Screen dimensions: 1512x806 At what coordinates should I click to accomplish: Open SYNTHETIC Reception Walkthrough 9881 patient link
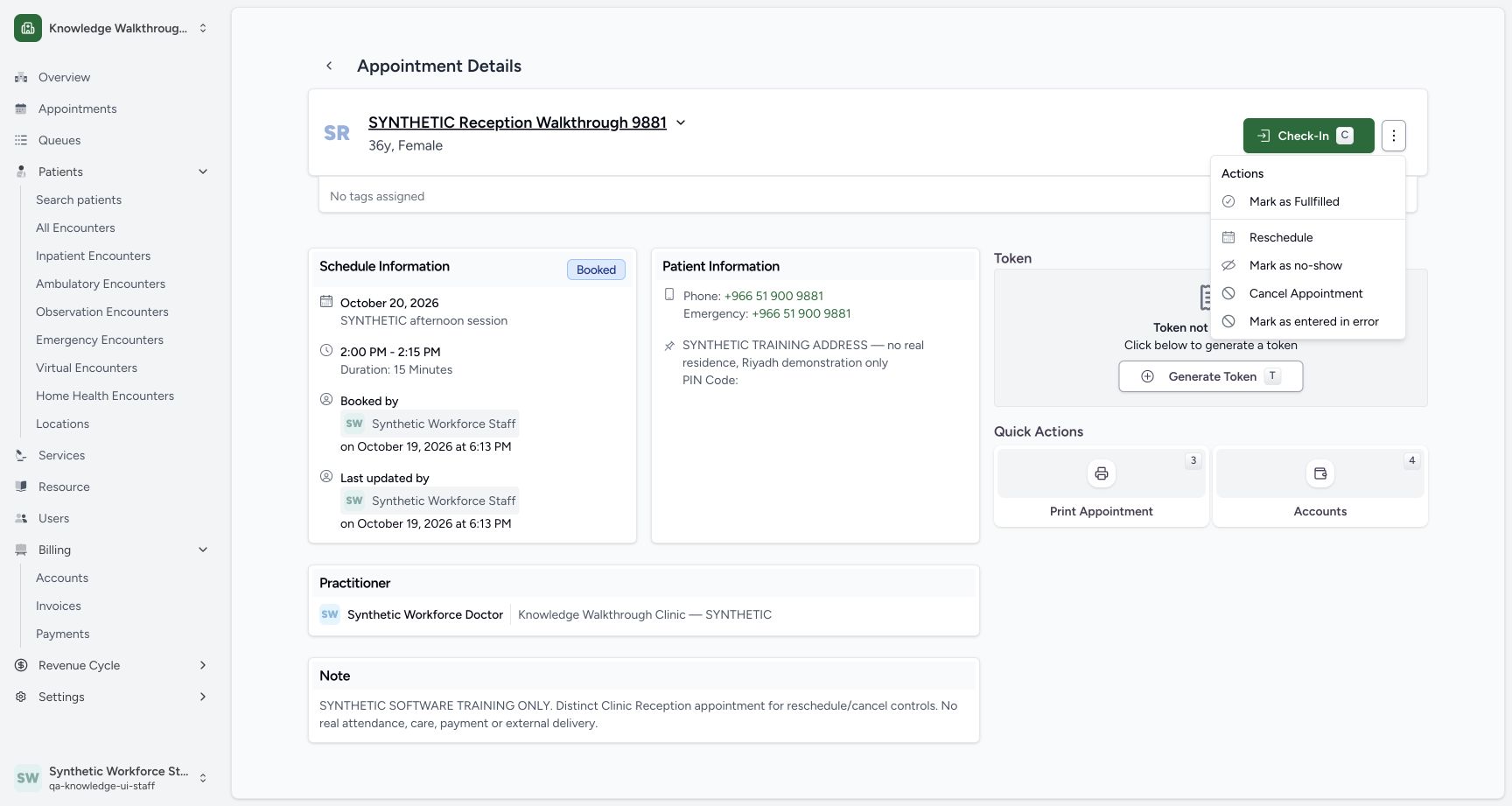pos(517,123)
